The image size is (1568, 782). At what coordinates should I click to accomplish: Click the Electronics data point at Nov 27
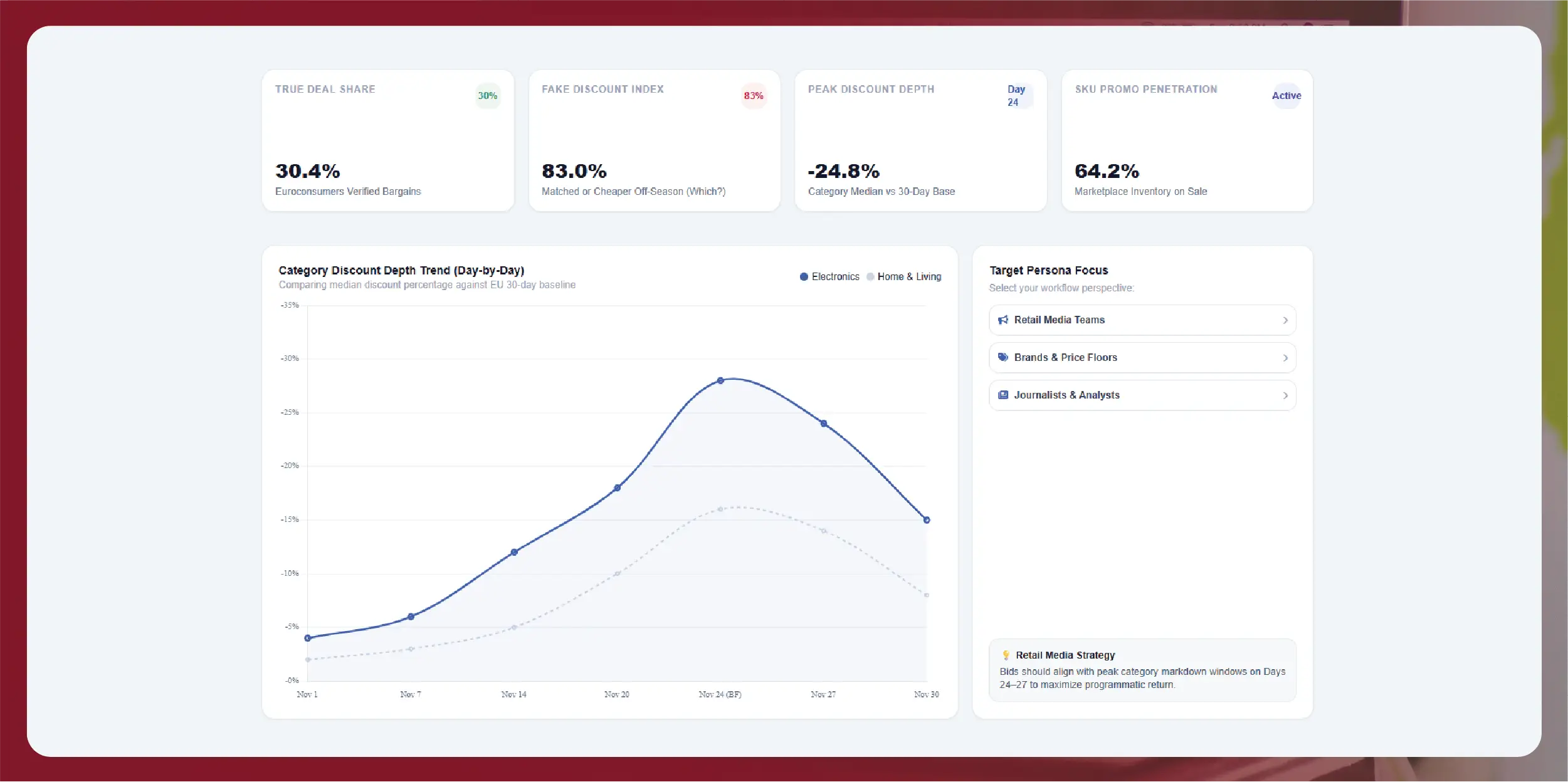click(x=824, y=424)
